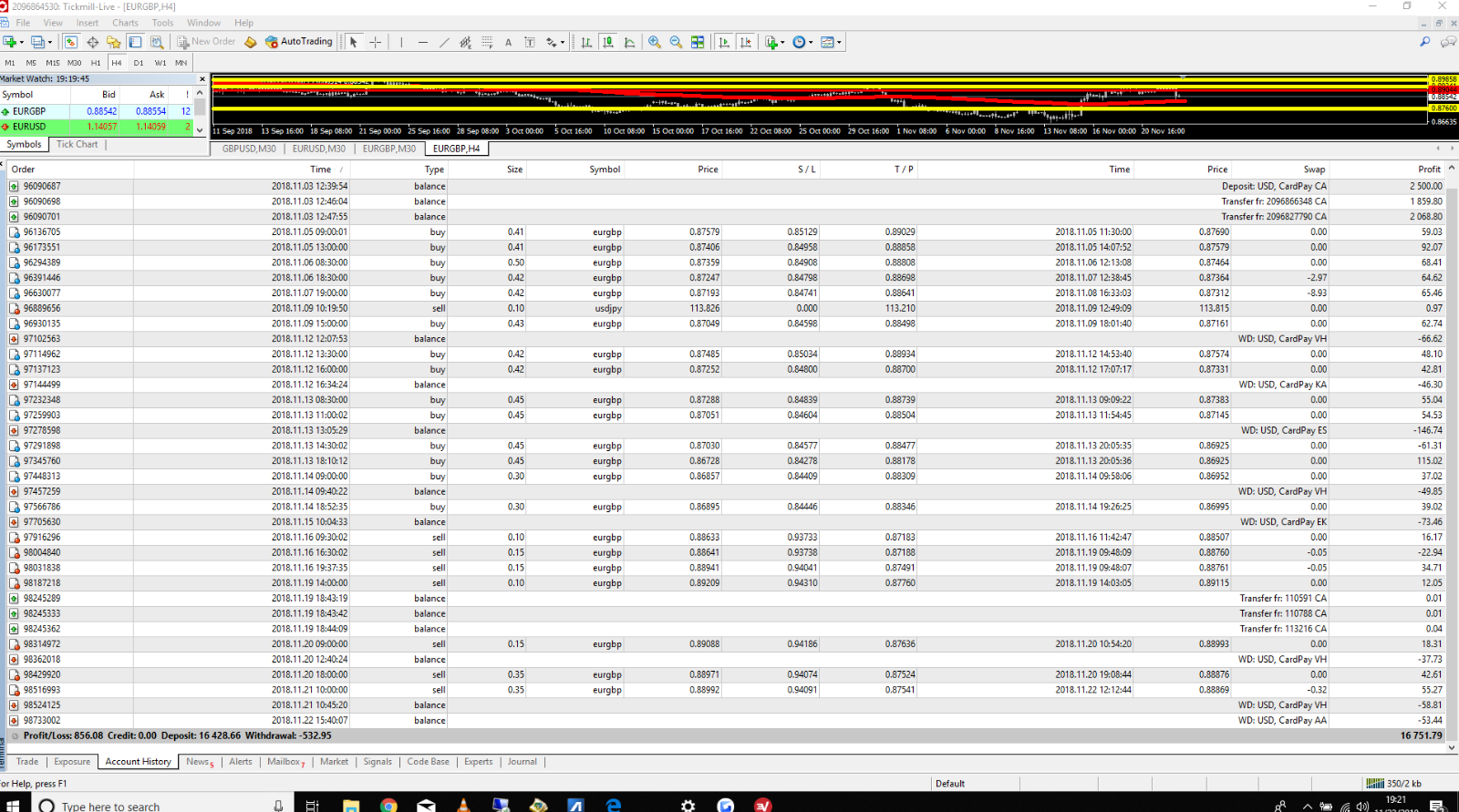Choose the horizontal line drawing tool

pyautogui.click(x=422, y=42)
